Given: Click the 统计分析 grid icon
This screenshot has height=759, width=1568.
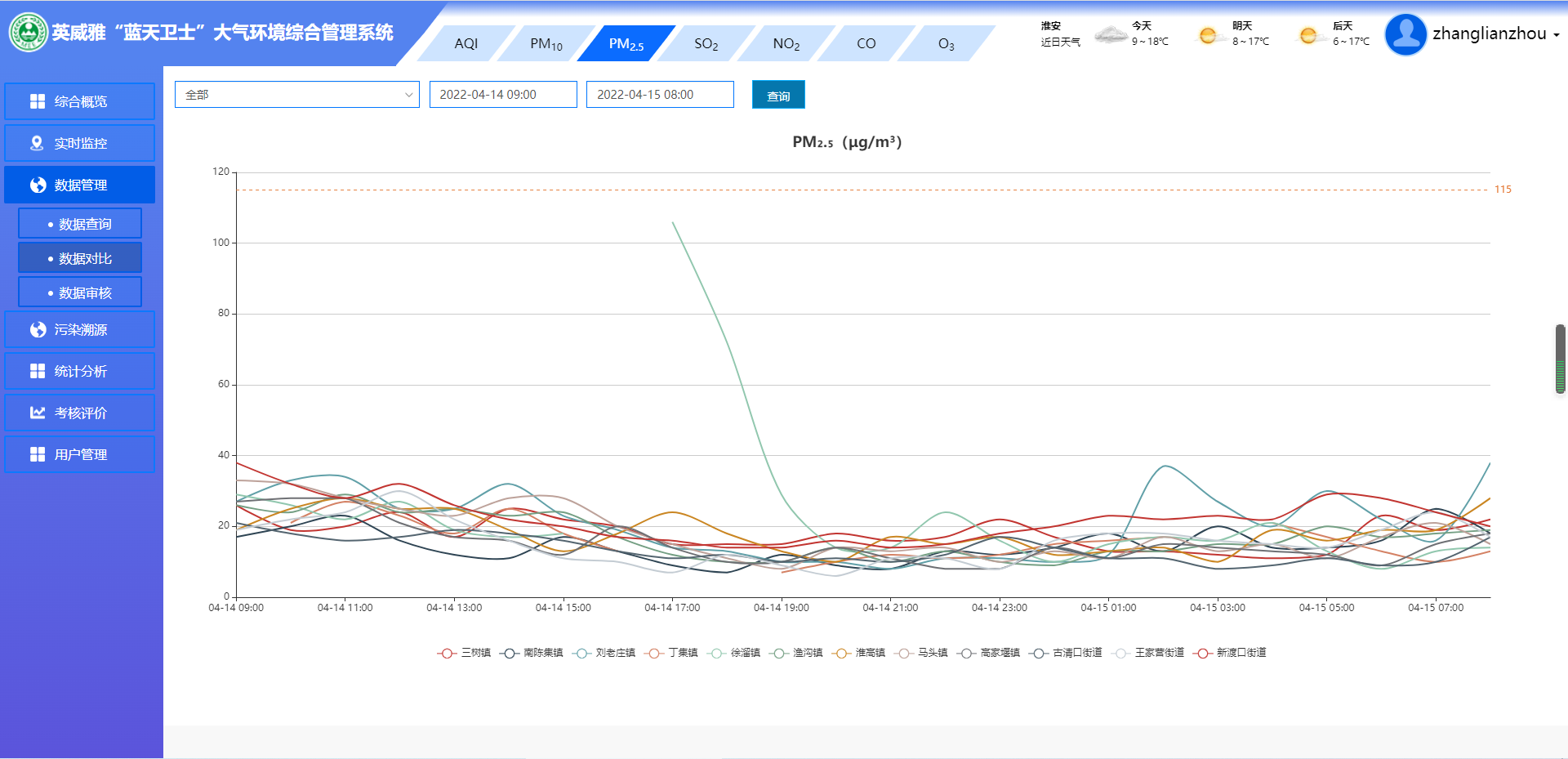Looking at the screenshot, I should point(38,371).
